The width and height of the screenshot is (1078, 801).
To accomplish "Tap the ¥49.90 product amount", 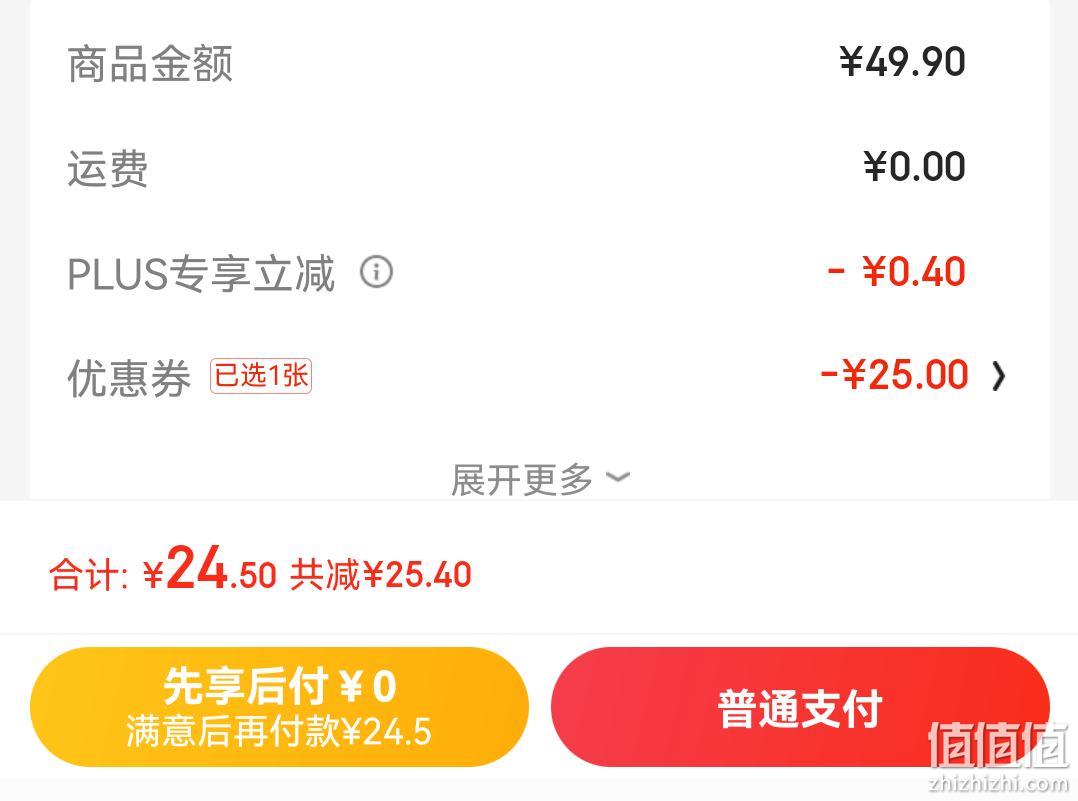I will tap(902, 62).
